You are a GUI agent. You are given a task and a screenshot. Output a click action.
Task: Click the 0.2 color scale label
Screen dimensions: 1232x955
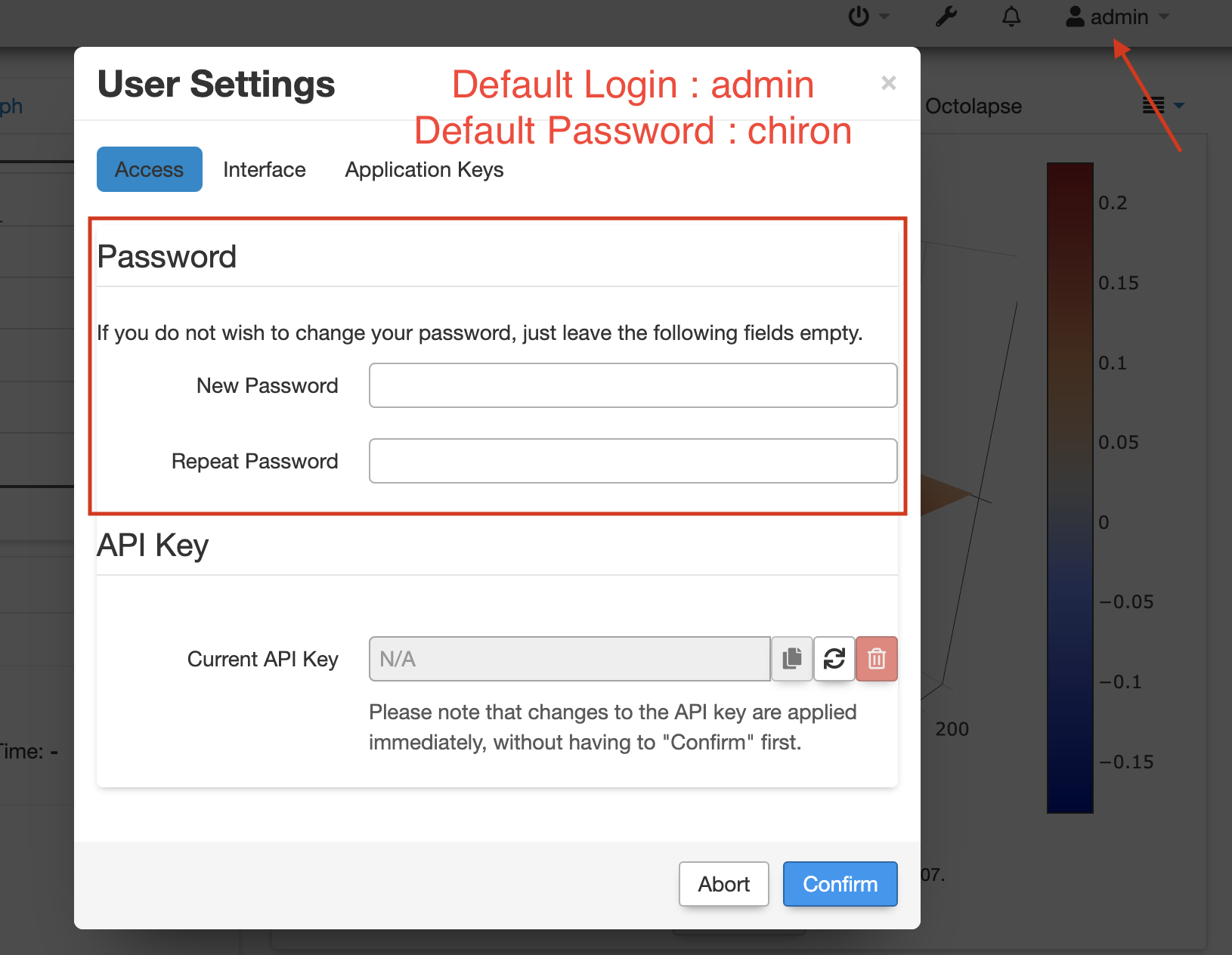pos(1113,203)
